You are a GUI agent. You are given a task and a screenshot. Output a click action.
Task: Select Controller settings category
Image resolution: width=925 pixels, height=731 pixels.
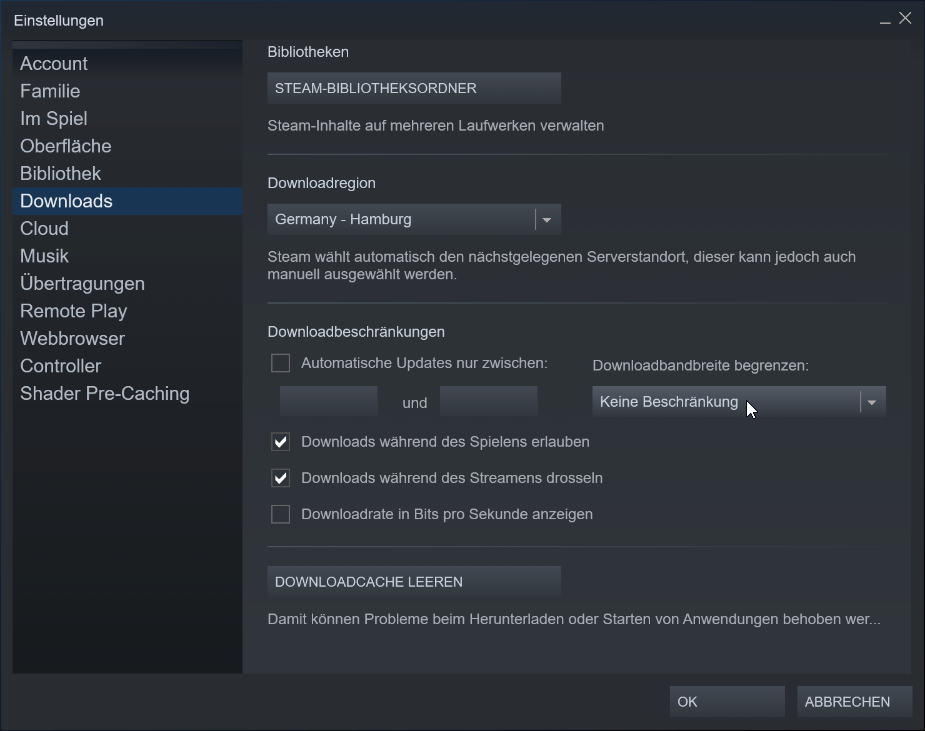127,366
